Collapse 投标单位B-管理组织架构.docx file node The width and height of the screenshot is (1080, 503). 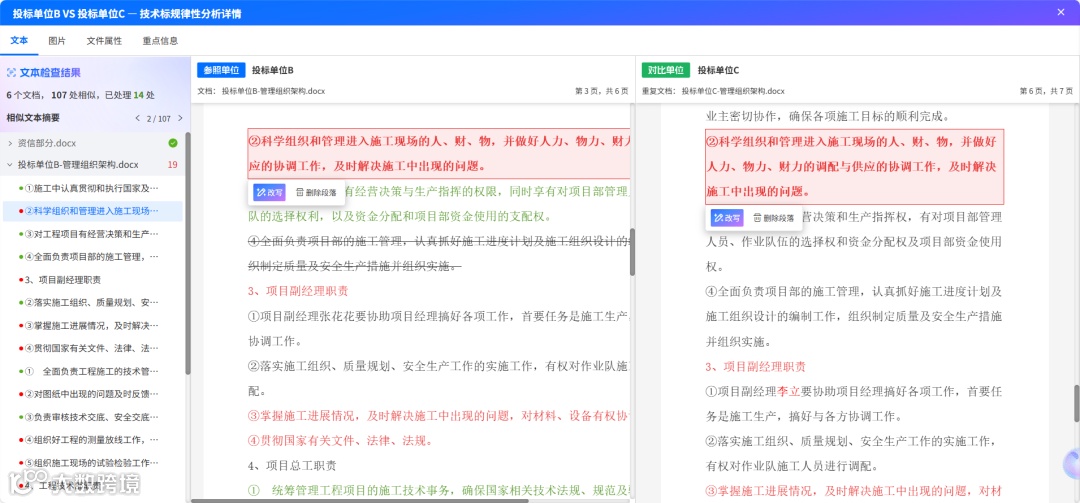click(10, 165)
